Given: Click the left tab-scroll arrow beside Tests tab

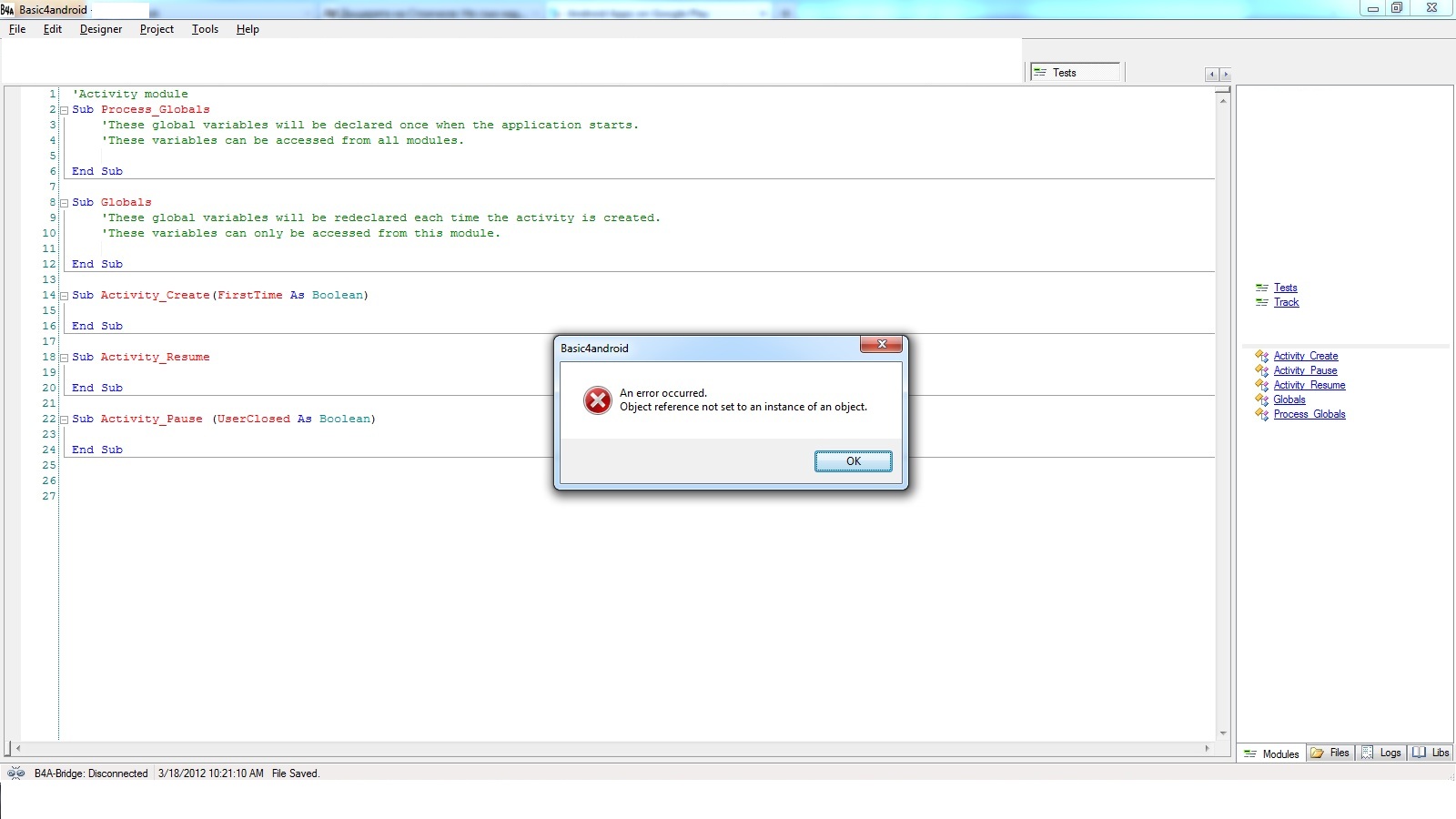Looking at the screenshot, I should coord(1212,75).
